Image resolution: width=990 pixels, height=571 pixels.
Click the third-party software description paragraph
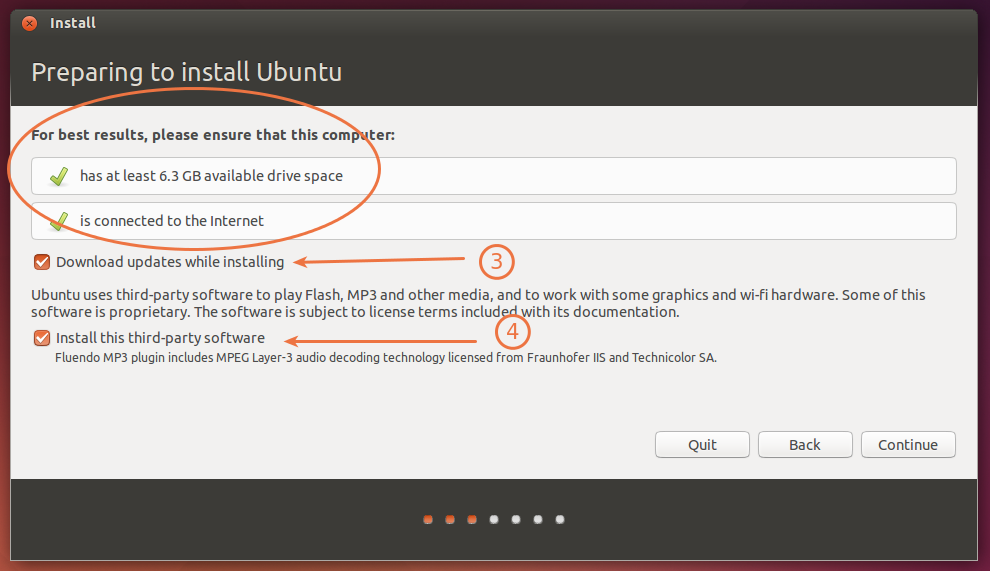point(478,303)
